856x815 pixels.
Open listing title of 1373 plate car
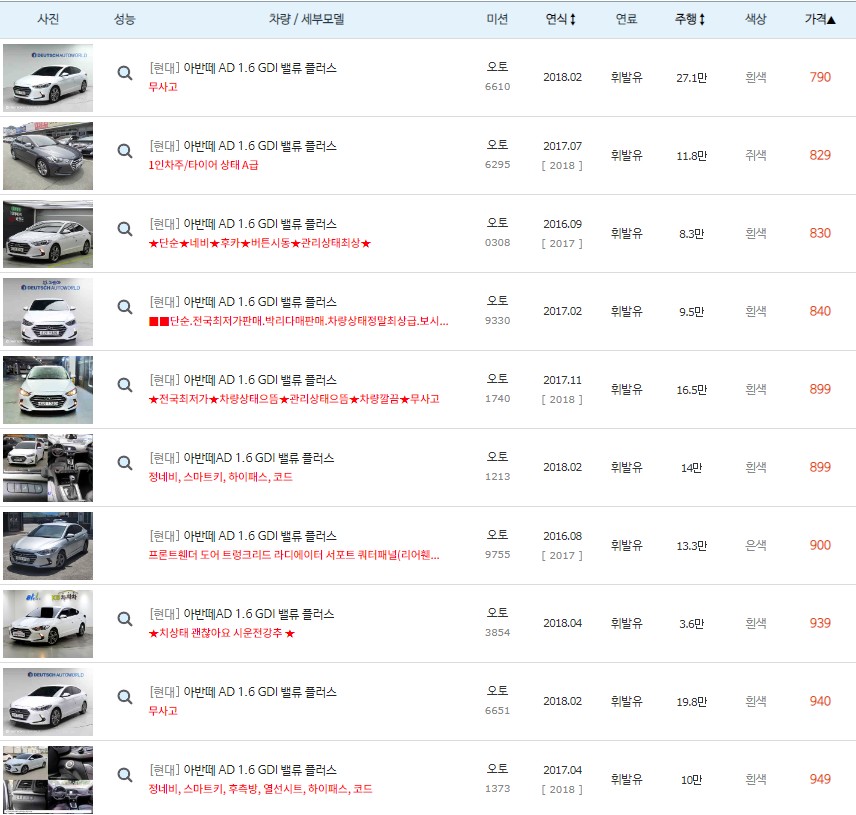click(x=243, y=771)
